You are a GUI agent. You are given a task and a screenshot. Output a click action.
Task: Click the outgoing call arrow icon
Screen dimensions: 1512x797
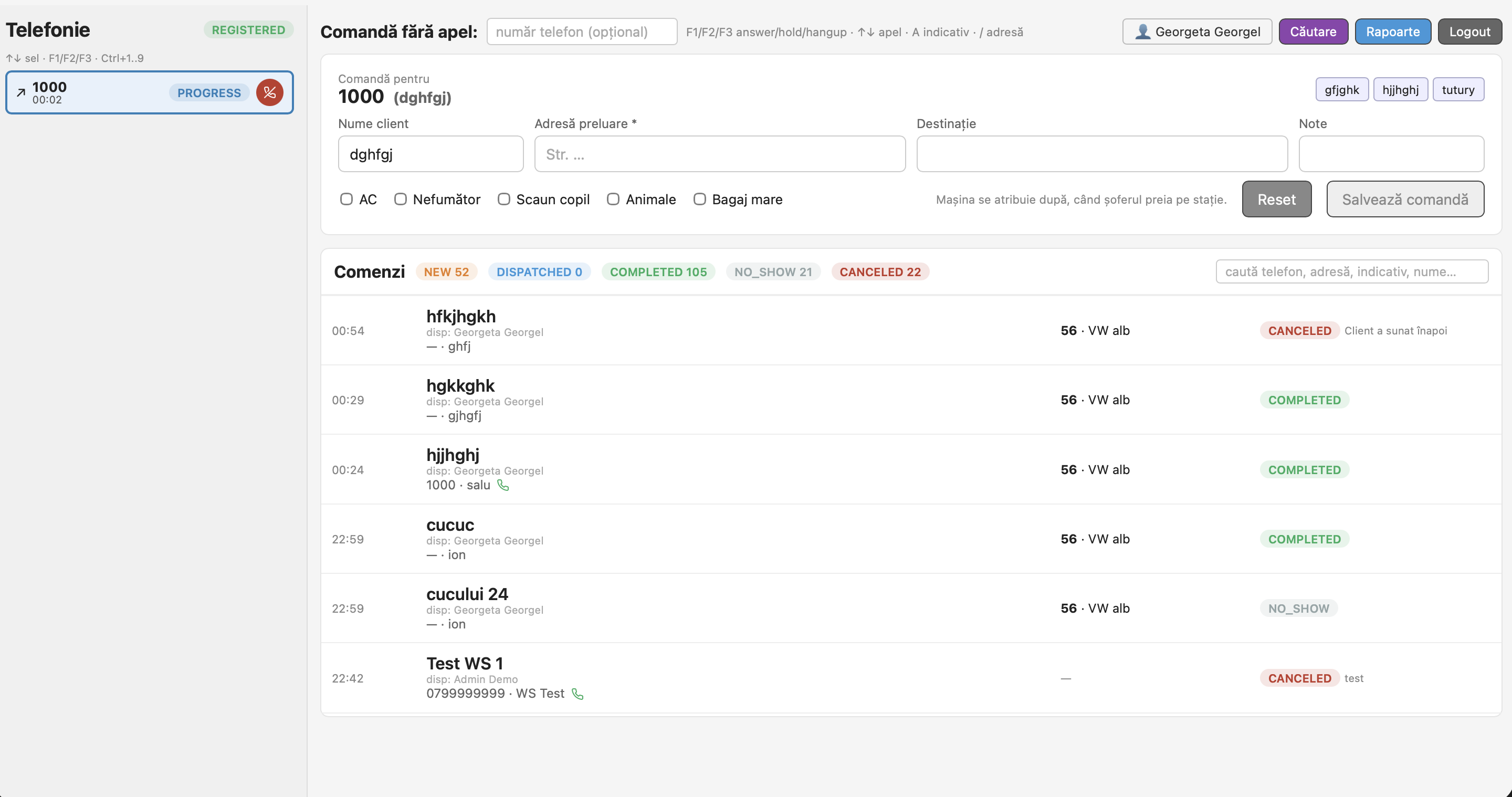coord(21,92)
